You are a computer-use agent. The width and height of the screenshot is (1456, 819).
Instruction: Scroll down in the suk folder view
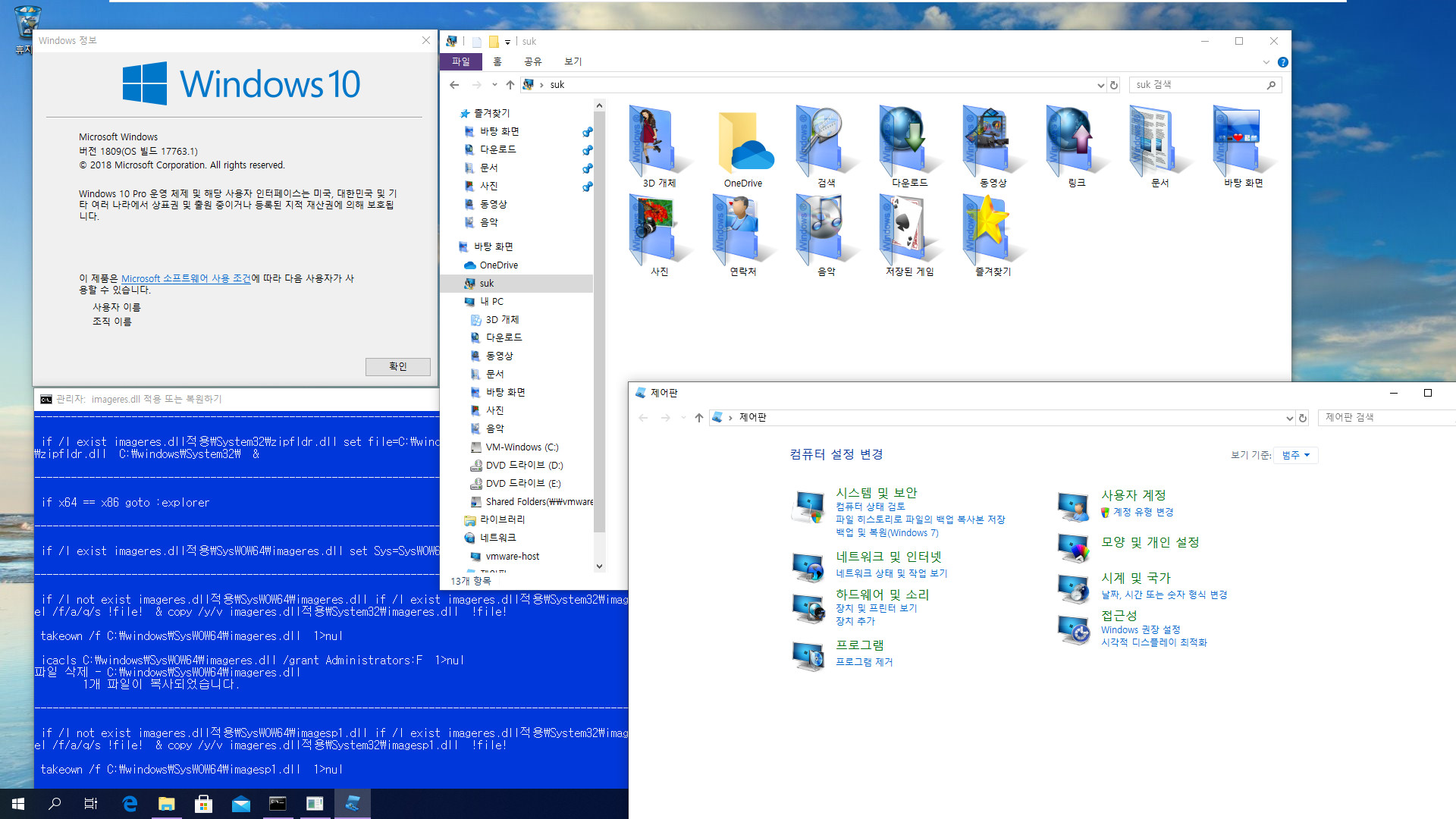pos(600,567)
